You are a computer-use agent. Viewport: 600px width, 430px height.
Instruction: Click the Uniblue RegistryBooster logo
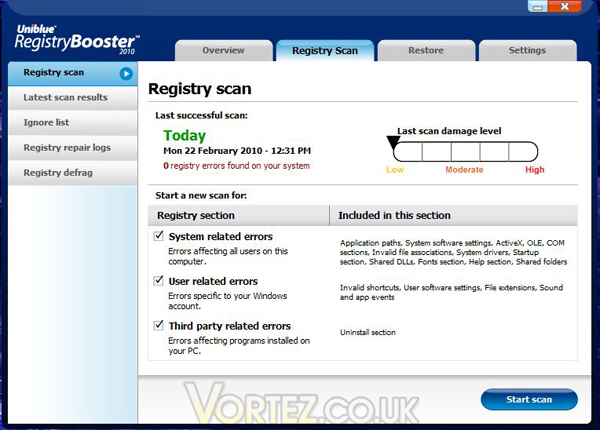pos(77,40)
